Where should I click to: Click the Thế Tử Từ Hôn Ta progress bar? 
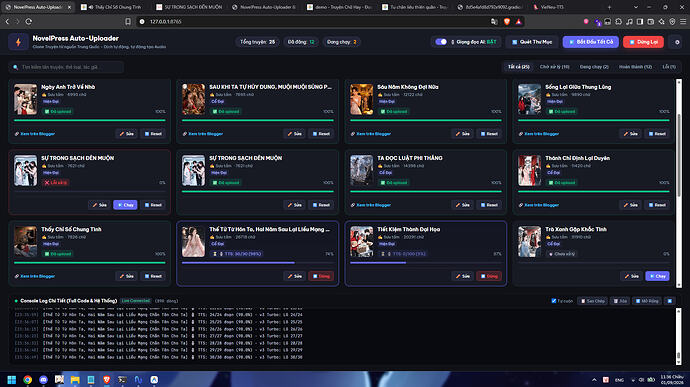tap(258, 263)
